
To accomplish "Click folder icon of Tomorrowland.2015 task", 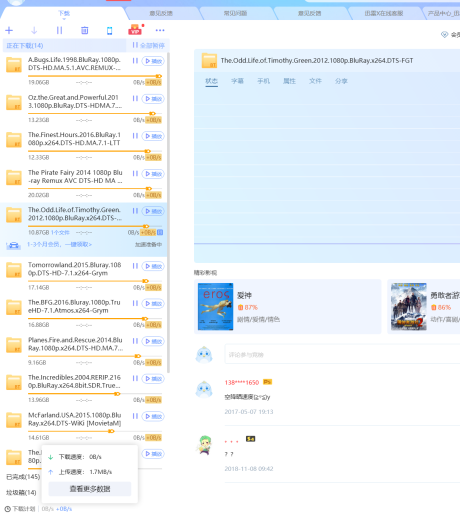I will click(14, 270).
